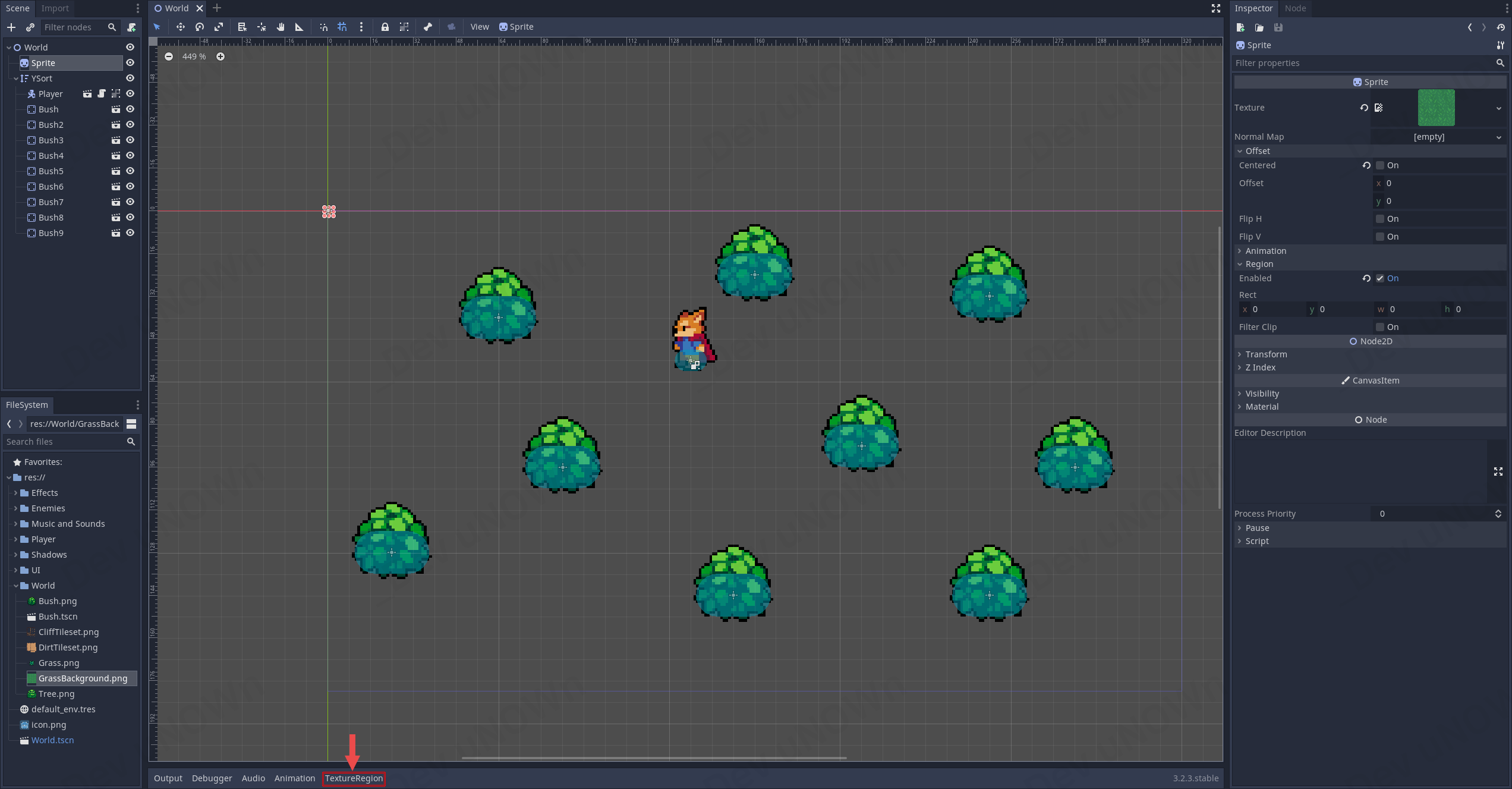Click the viewport distraction-free mode icon

(x=1216, y=8)
